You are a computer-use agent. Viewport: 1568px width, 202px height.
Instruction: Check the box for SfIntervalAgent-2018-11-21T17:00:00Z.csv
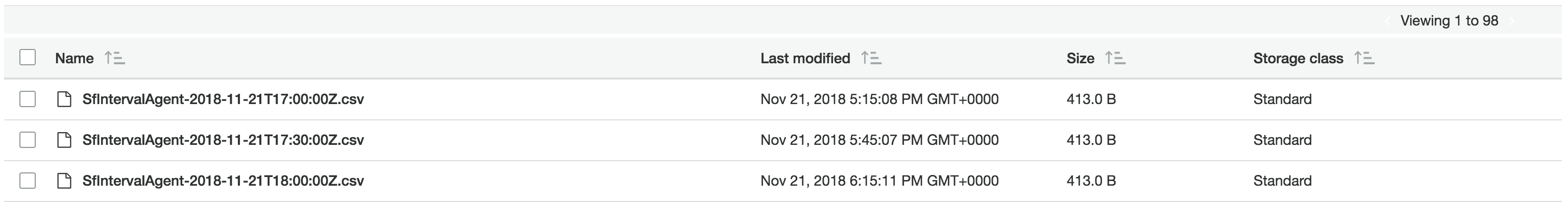28,98
